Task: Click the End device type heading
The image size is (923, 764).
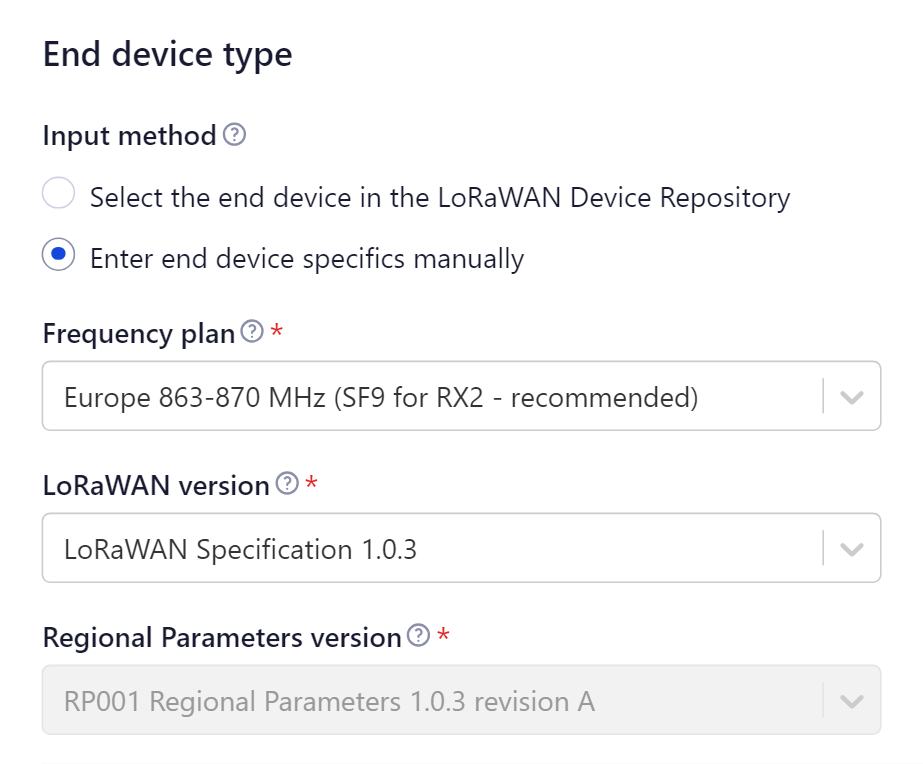Action: (x=167, y=54)
